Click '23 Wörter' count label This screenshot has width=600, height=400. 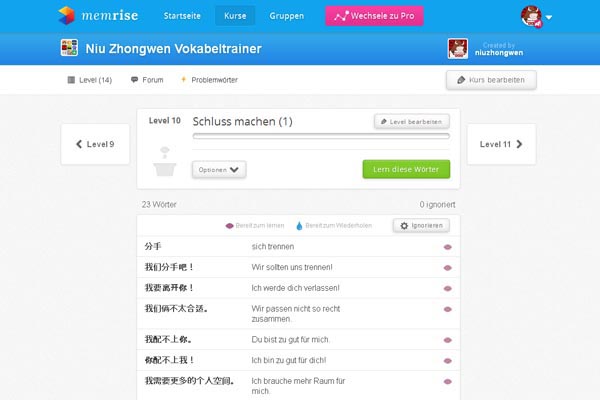coord(159,204)
